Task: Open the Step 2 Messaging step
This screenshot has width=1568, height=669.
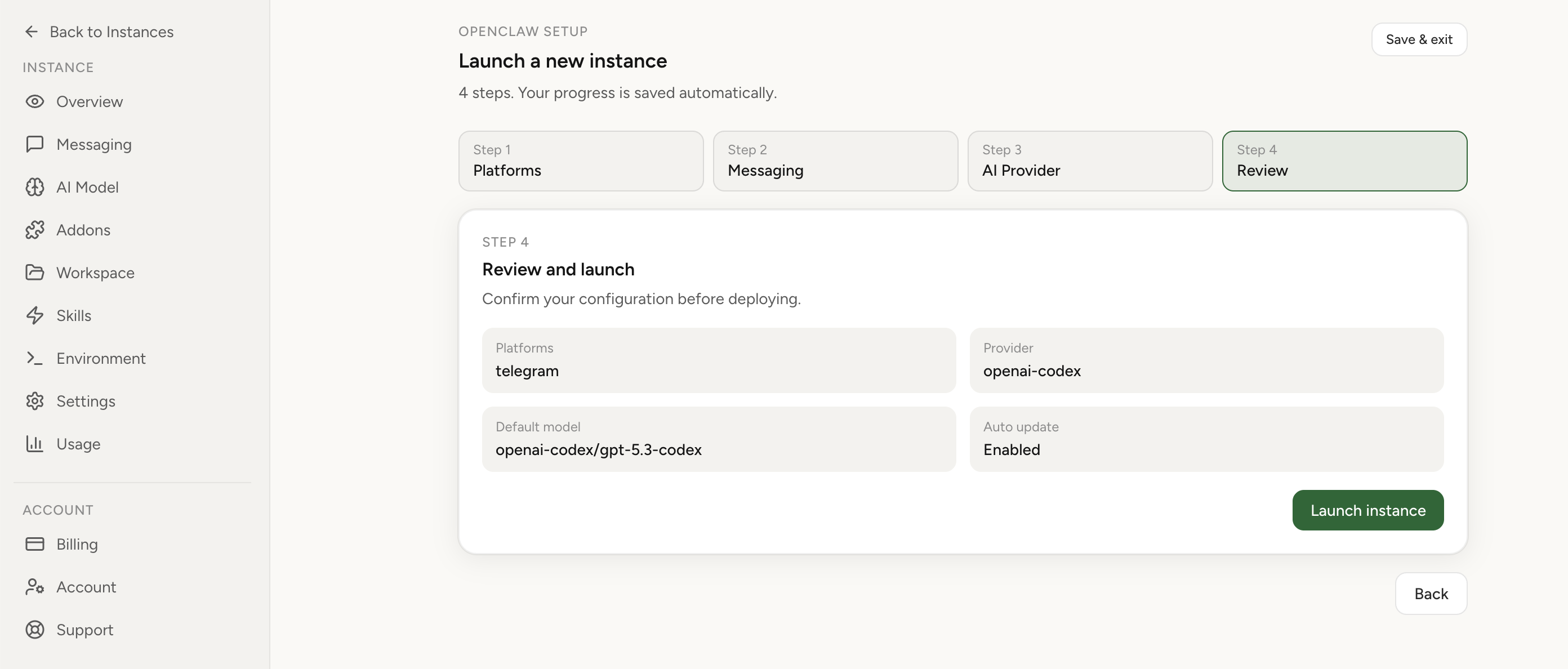Action: (x=835, y=160)
